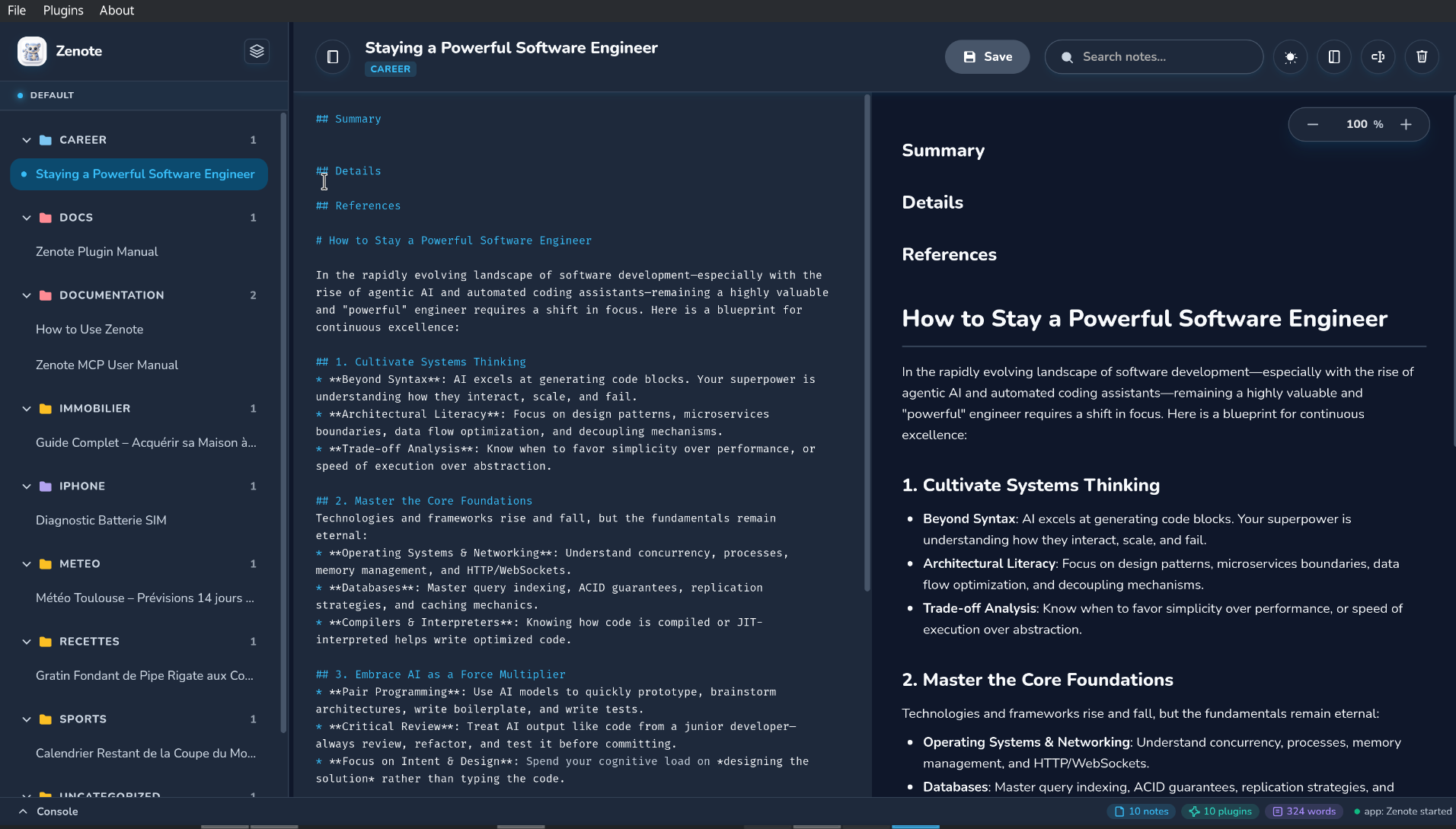Click the 324 words status badge
The height and width of the screenshot is (829, 1456).
[x=1304, y=811]
